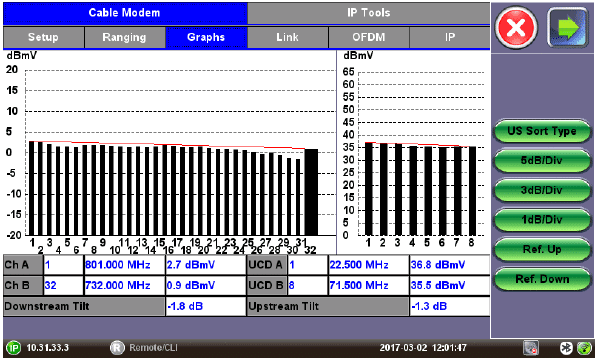Viewport: 599px width, 363px height.
Task: Click the 10.31.33.3 IP address
Action: click(x=47, y=348)
